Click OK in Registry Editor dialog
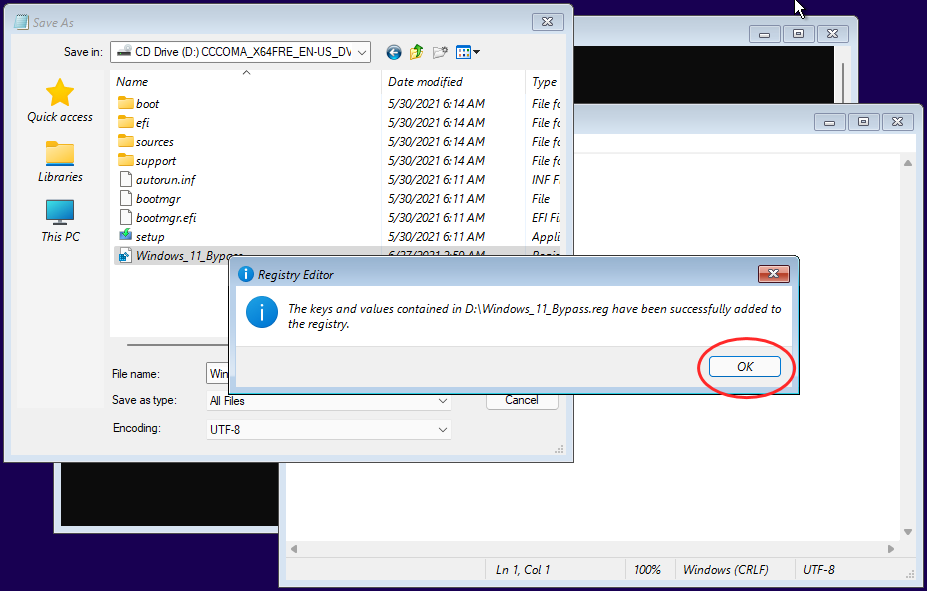Image resolution: width=927 pixels, height=591 pixels. [744, 366]
